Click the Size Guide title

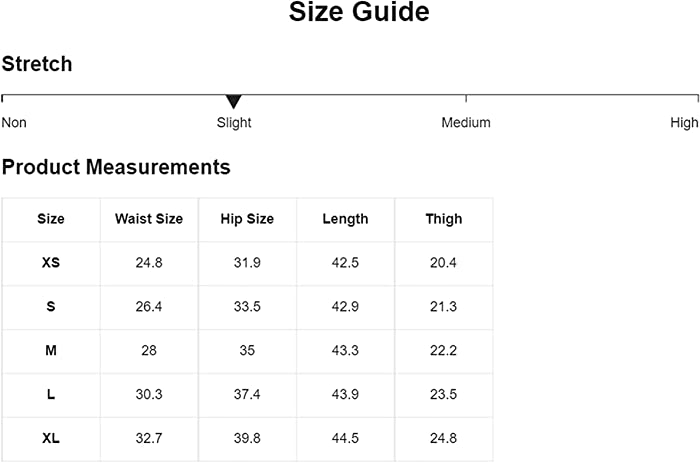359,12
